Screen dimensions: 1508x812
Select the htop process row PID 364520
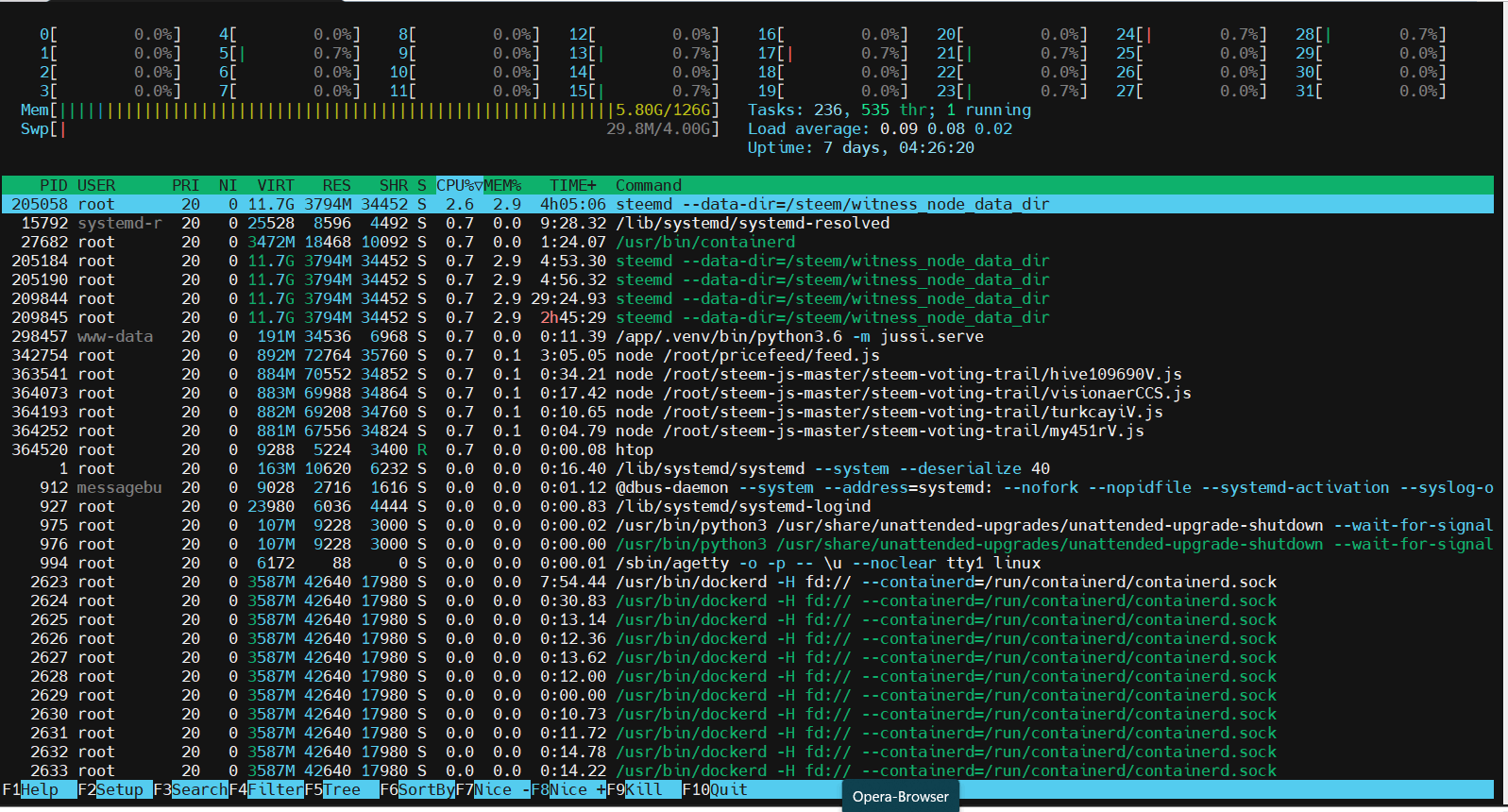pyautogui.click(x=748, y=449)
